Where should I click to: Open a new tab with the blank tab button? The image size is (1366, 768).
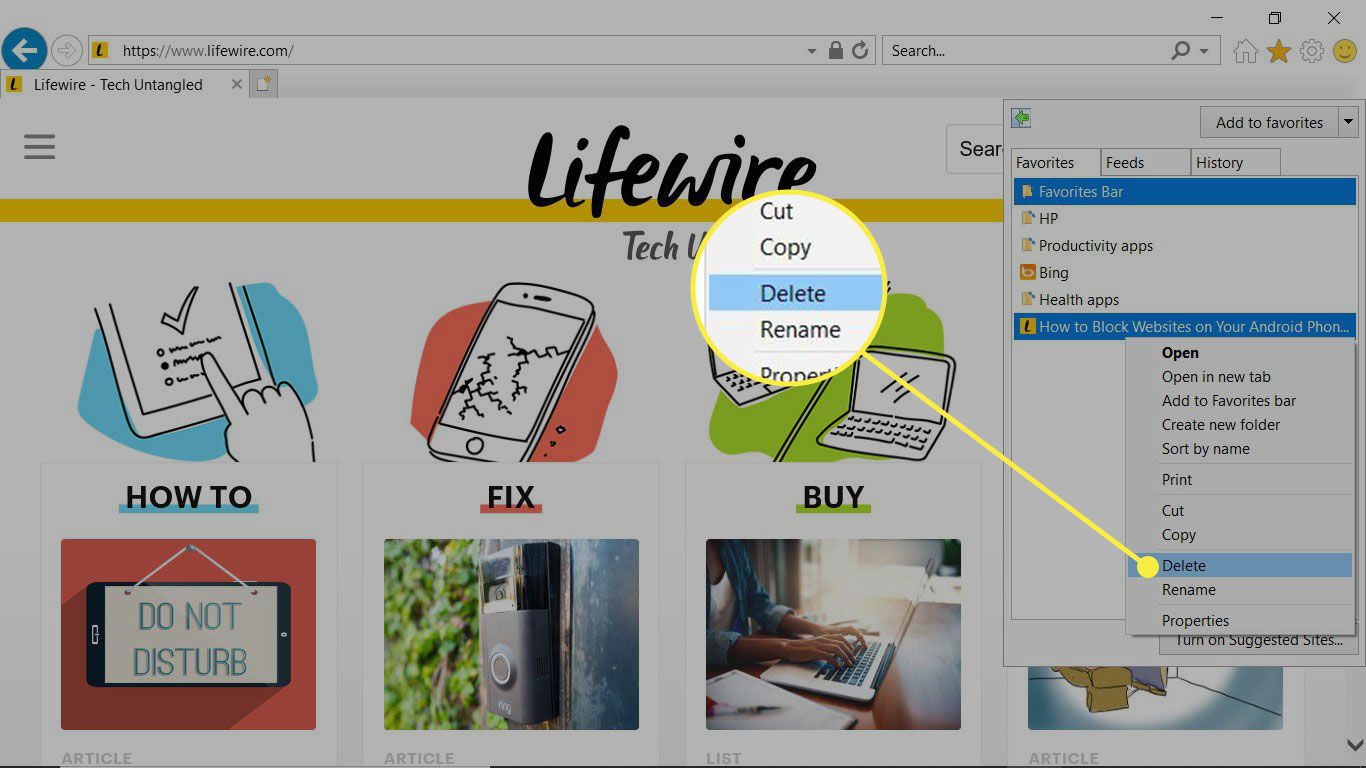264,84
